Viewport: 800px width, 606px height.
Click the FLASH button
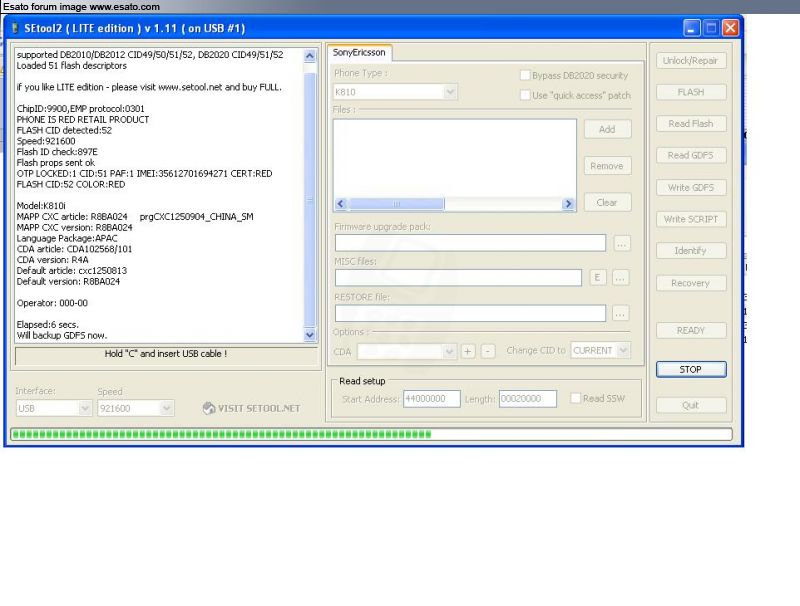pyautogui.click(x=690, y=92)
